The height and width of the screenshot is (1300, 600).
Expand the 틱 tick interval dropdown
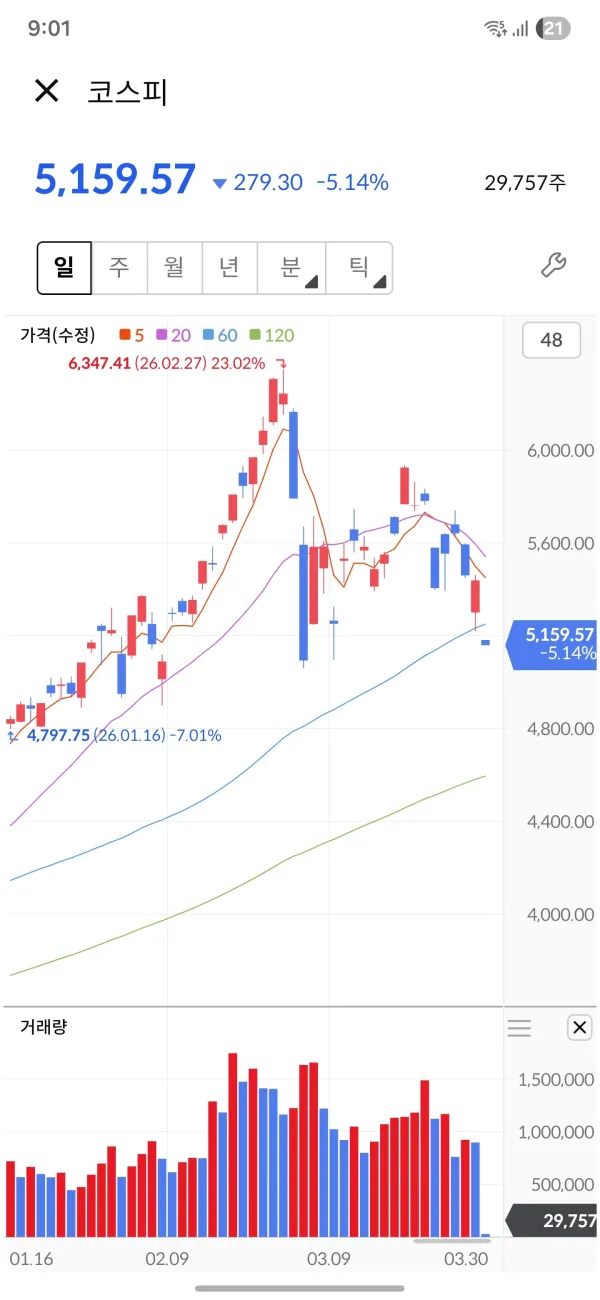coord(359,267)
